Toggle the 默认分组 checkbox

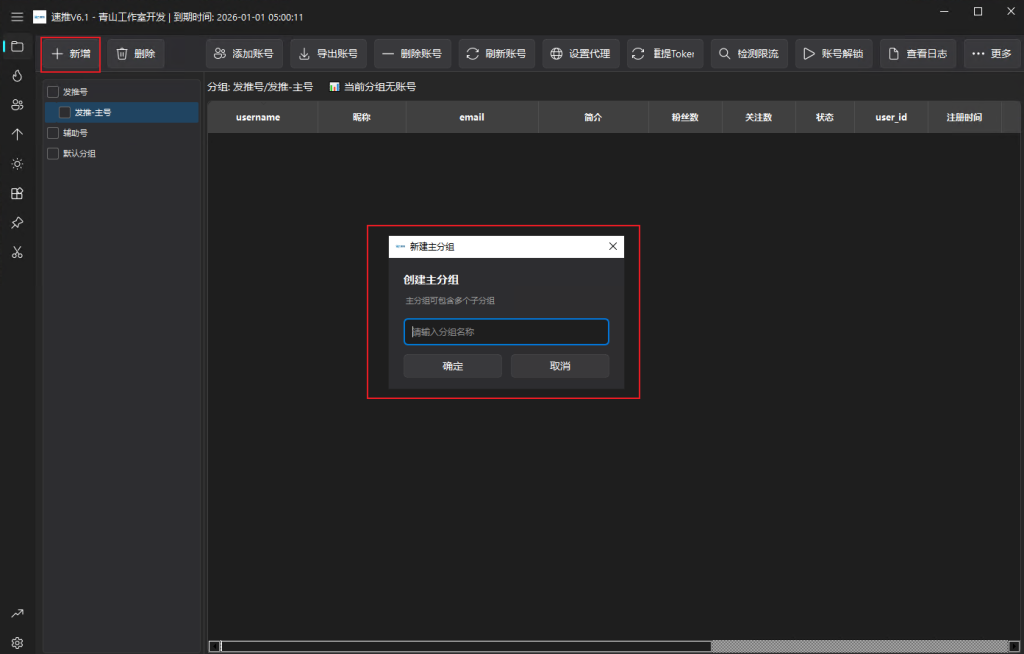[53, 154]
